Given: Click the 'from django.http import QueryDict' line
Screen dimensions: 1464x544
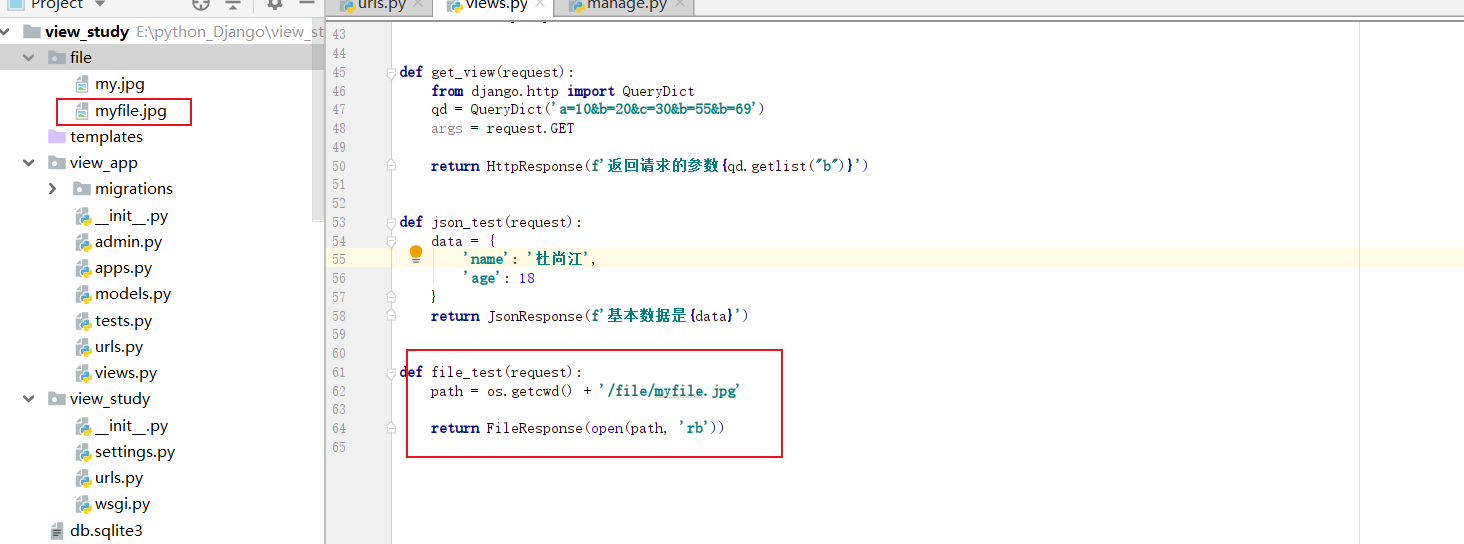Looking at the screenshot, I should pos(563,91).
